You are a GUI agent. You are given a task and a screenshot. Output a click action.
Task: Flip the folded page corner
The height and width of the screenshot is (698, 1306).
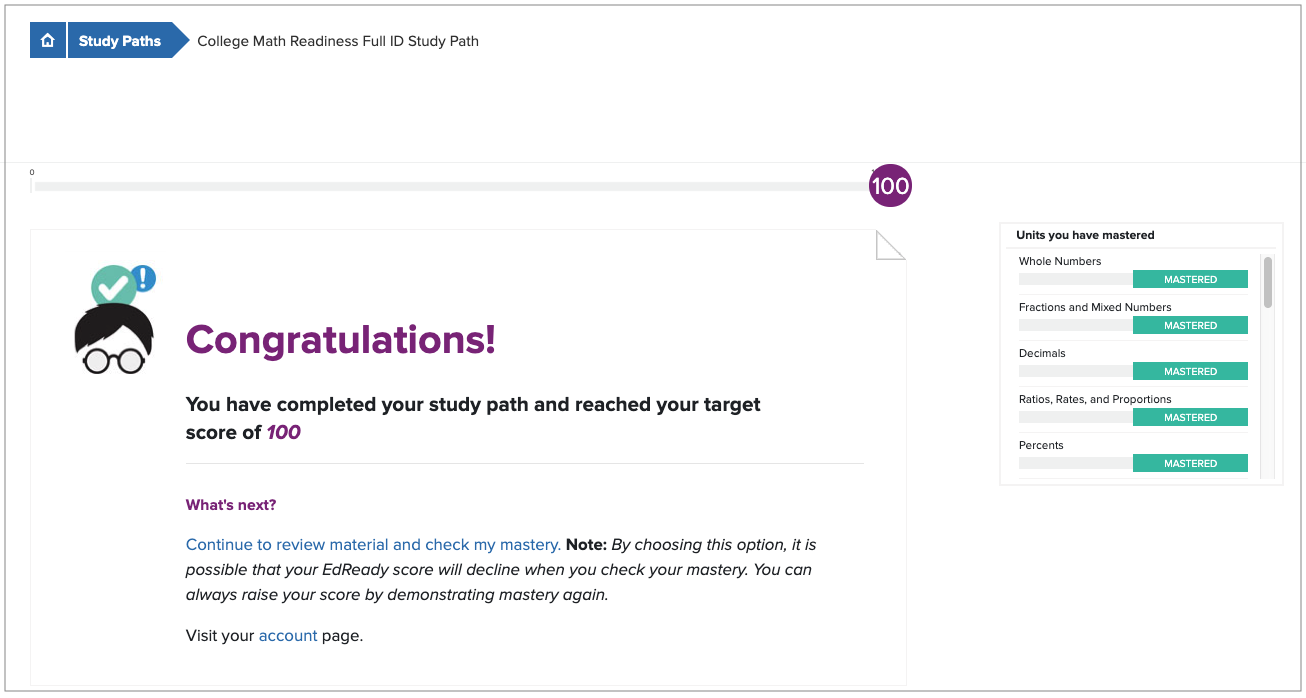890,245
